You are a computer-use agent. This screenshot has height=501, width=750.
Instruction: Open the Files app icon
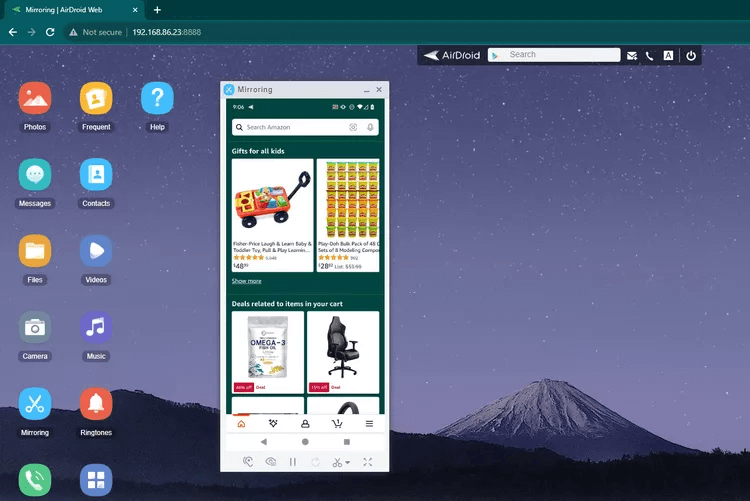(35, 251)
